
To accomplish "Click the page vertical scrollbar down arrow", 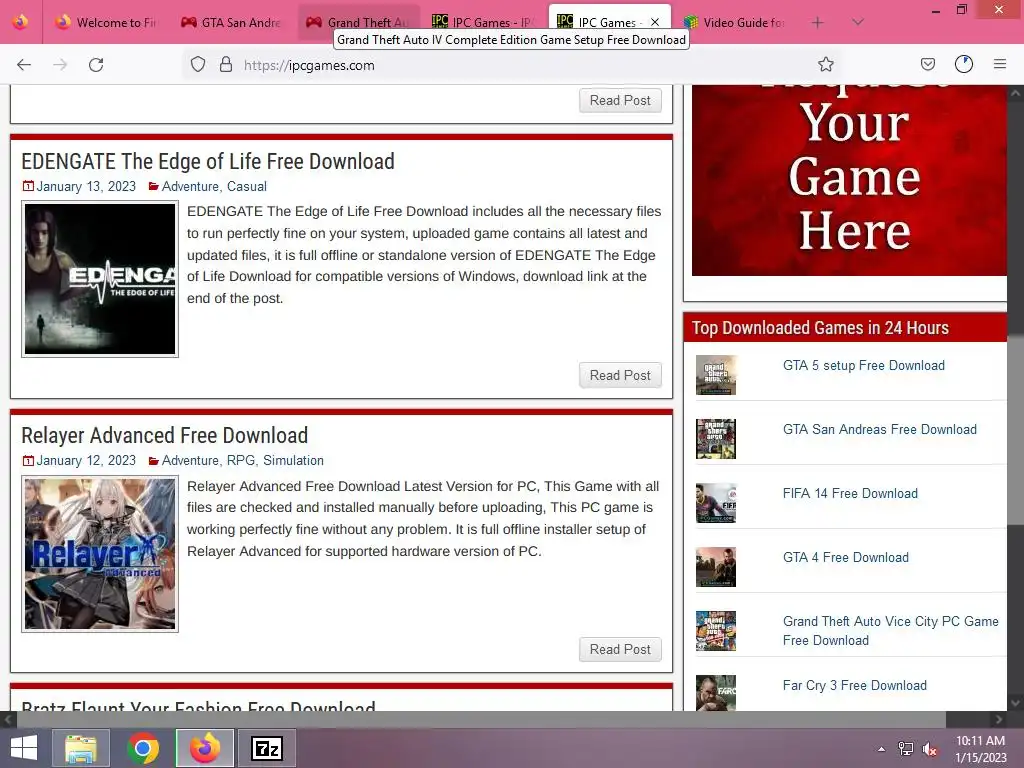I will (x=1016, y=703).
